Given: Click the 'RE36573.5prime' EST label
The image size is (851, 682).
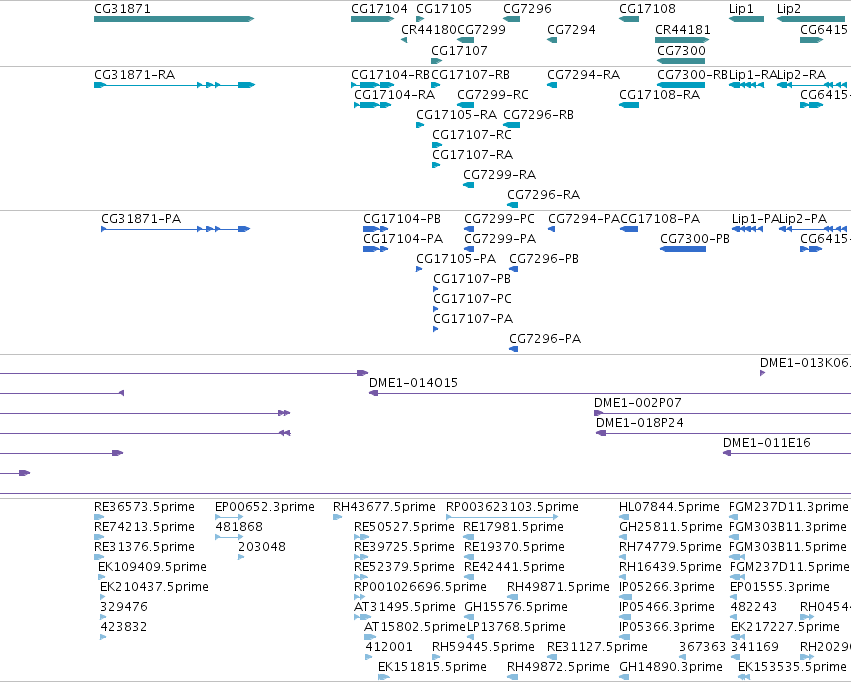Looking at the screenshot, I should pyautogui.click(x=144, y=507).
